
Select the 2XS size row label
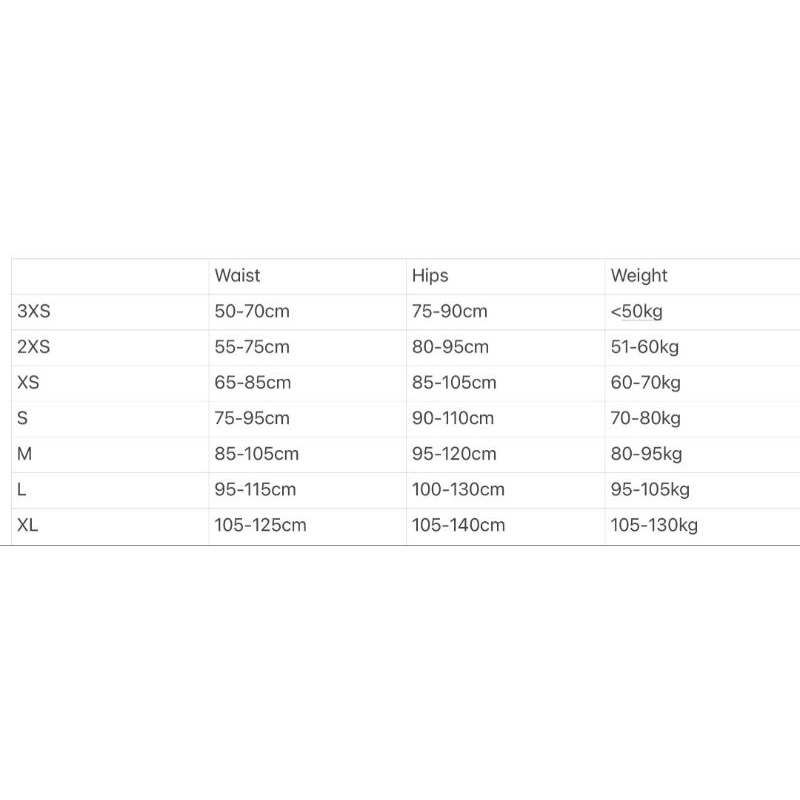[x=34, y=347]
